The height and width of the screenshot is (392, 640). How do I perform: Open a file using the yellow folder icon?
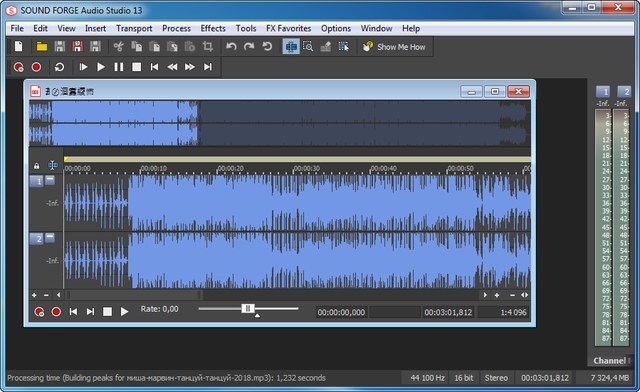coord(42,47)
